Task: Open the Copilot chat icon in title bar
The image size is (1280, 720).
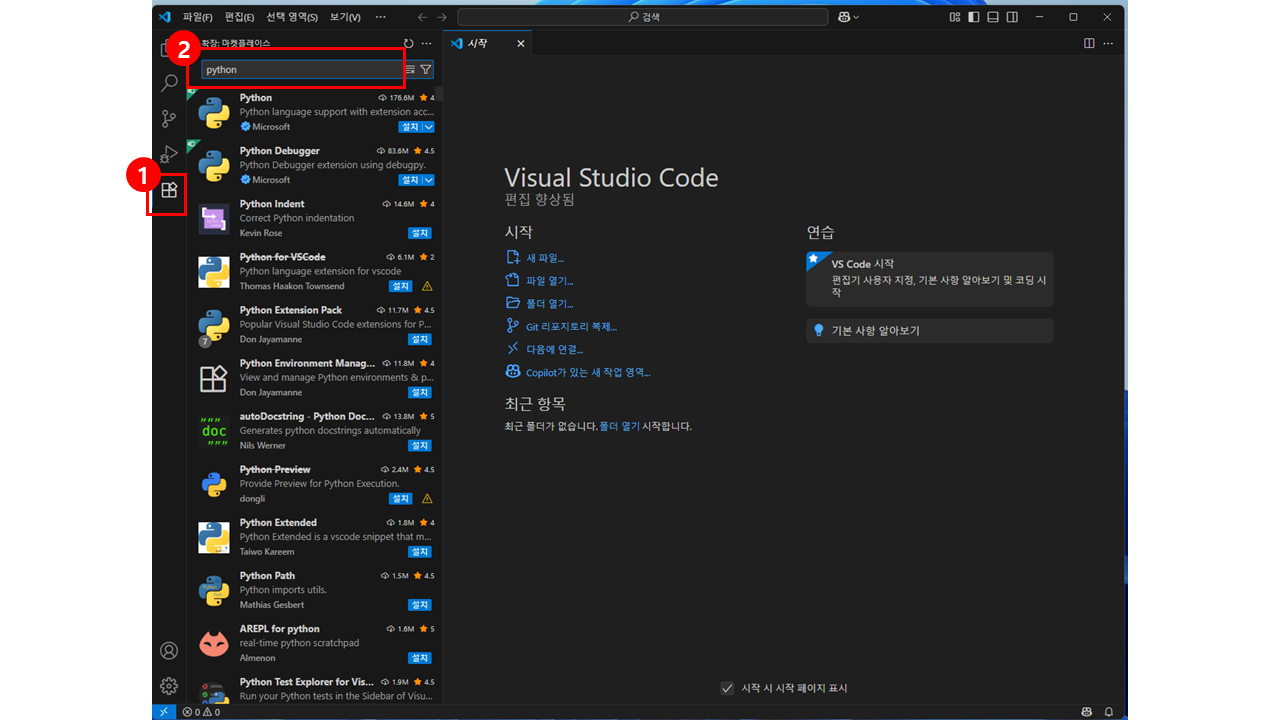Action: point(844,17)
